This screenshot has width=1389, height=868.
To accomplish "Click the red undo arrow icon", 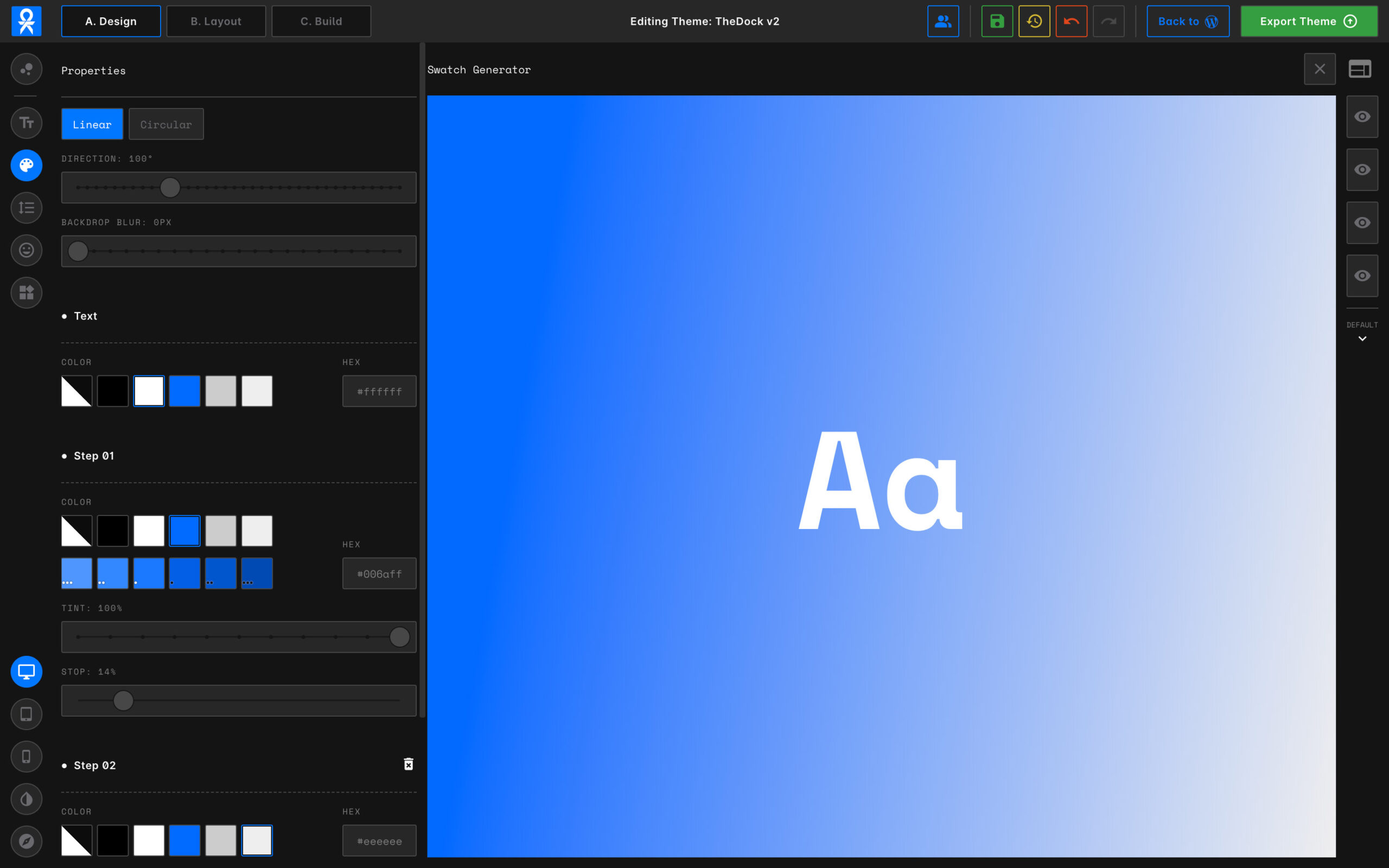I will pyautogui.click(x=1071, y=21).
